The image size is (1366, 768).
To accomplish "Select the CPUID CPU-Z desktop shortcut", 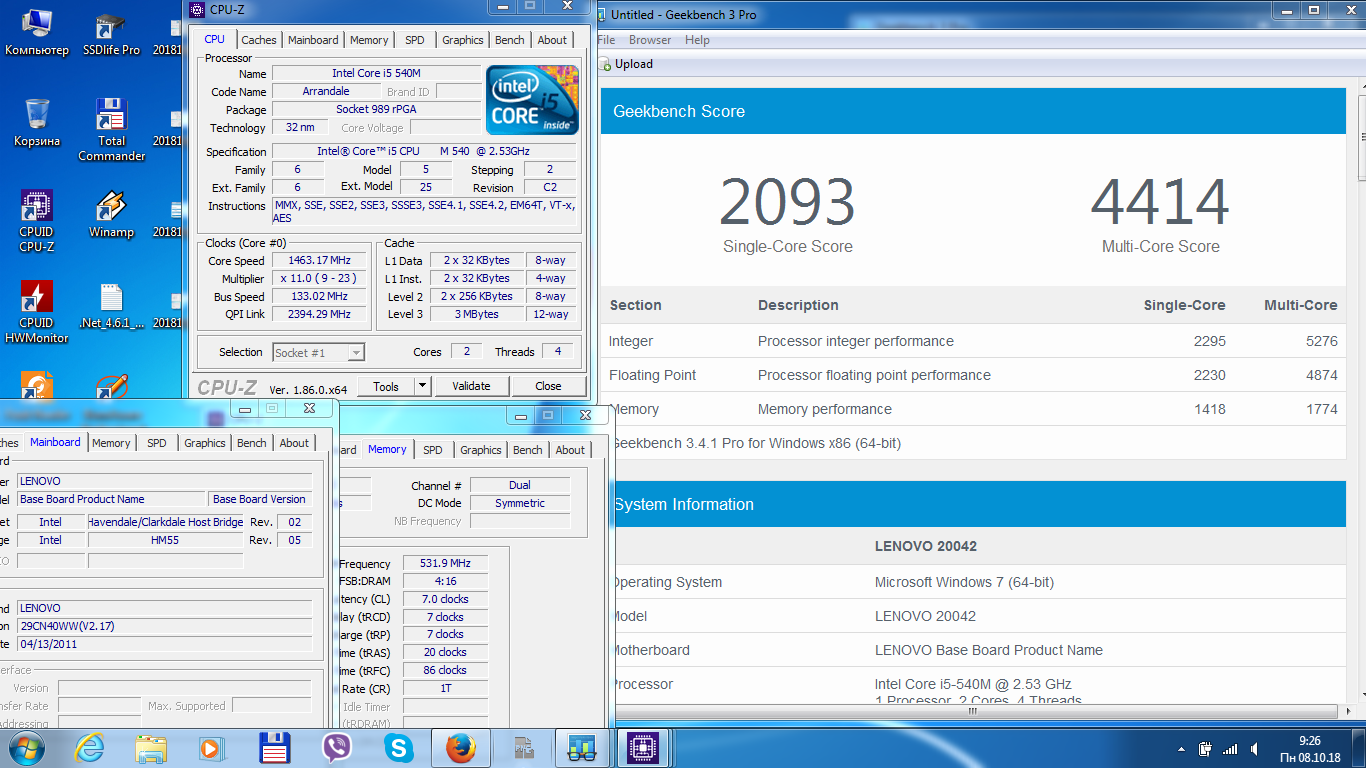I will pyautogui.click(x=37, y=221).
